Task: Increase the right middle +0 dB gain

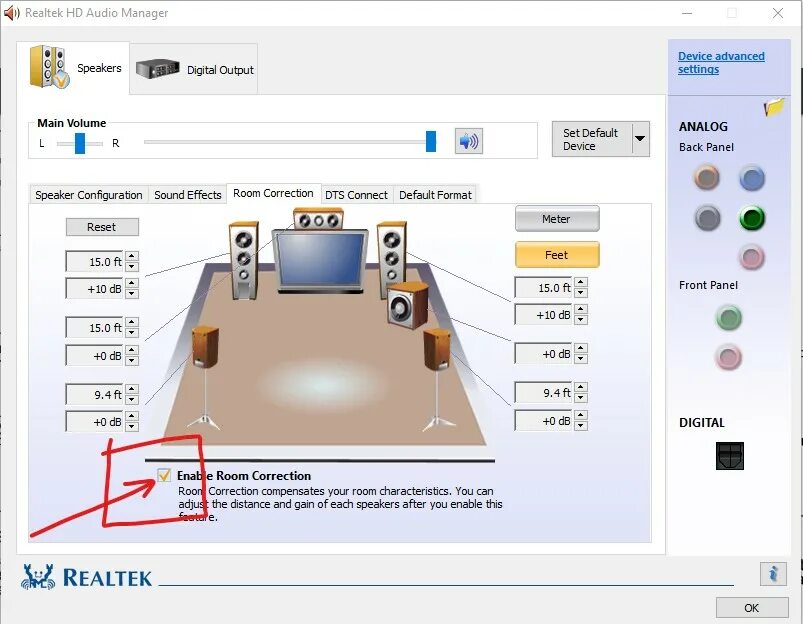Action: pos(581,348)
